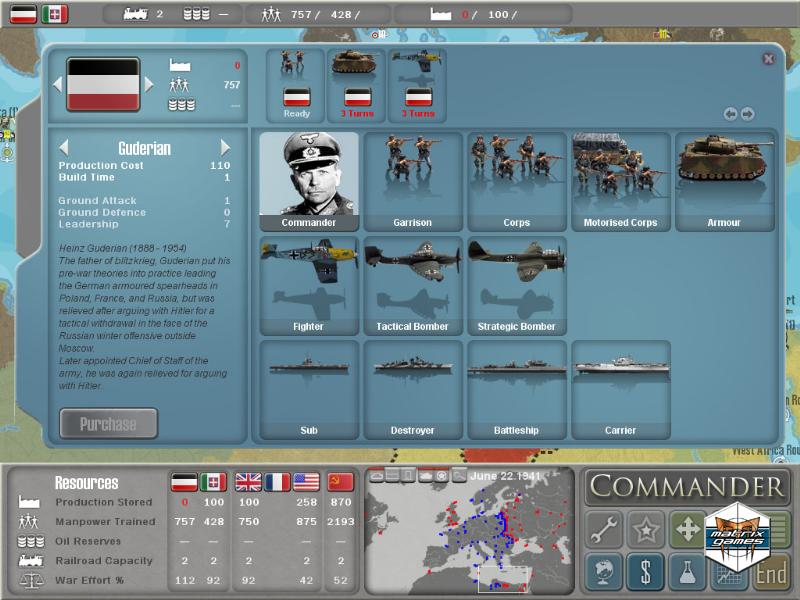Click the star button in Commander panel

pos(646,529)
